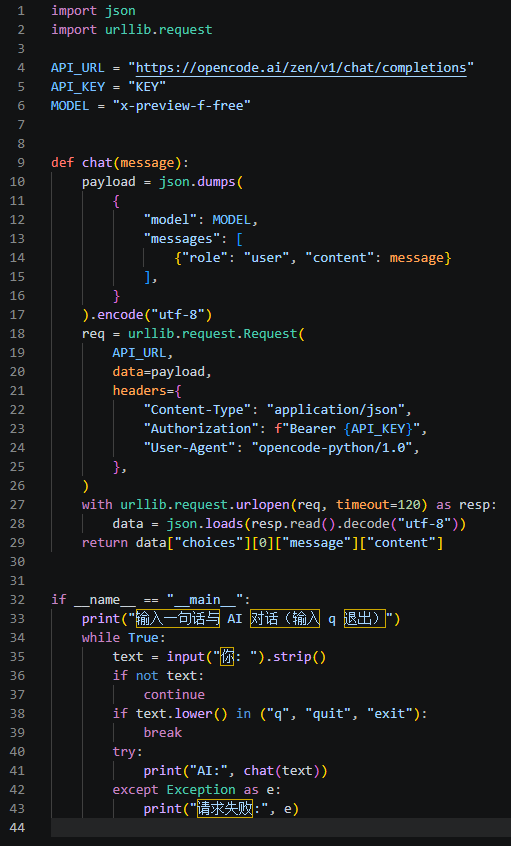
Task: Click the Exception class on line 42
Action: pyautogui.click(x=201, y=789)
